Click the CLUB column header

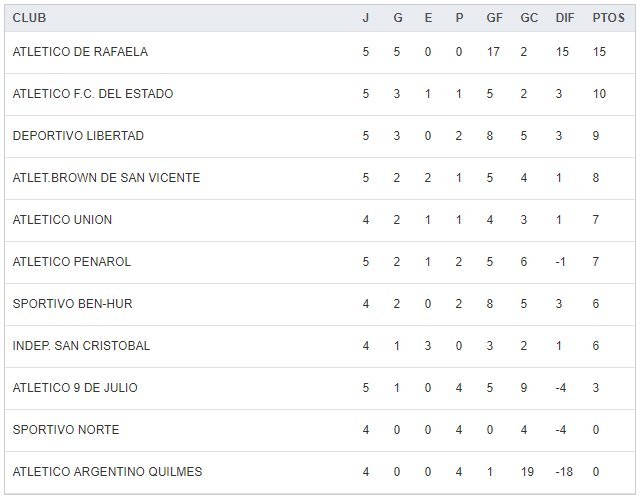click(x=29, y=18)
